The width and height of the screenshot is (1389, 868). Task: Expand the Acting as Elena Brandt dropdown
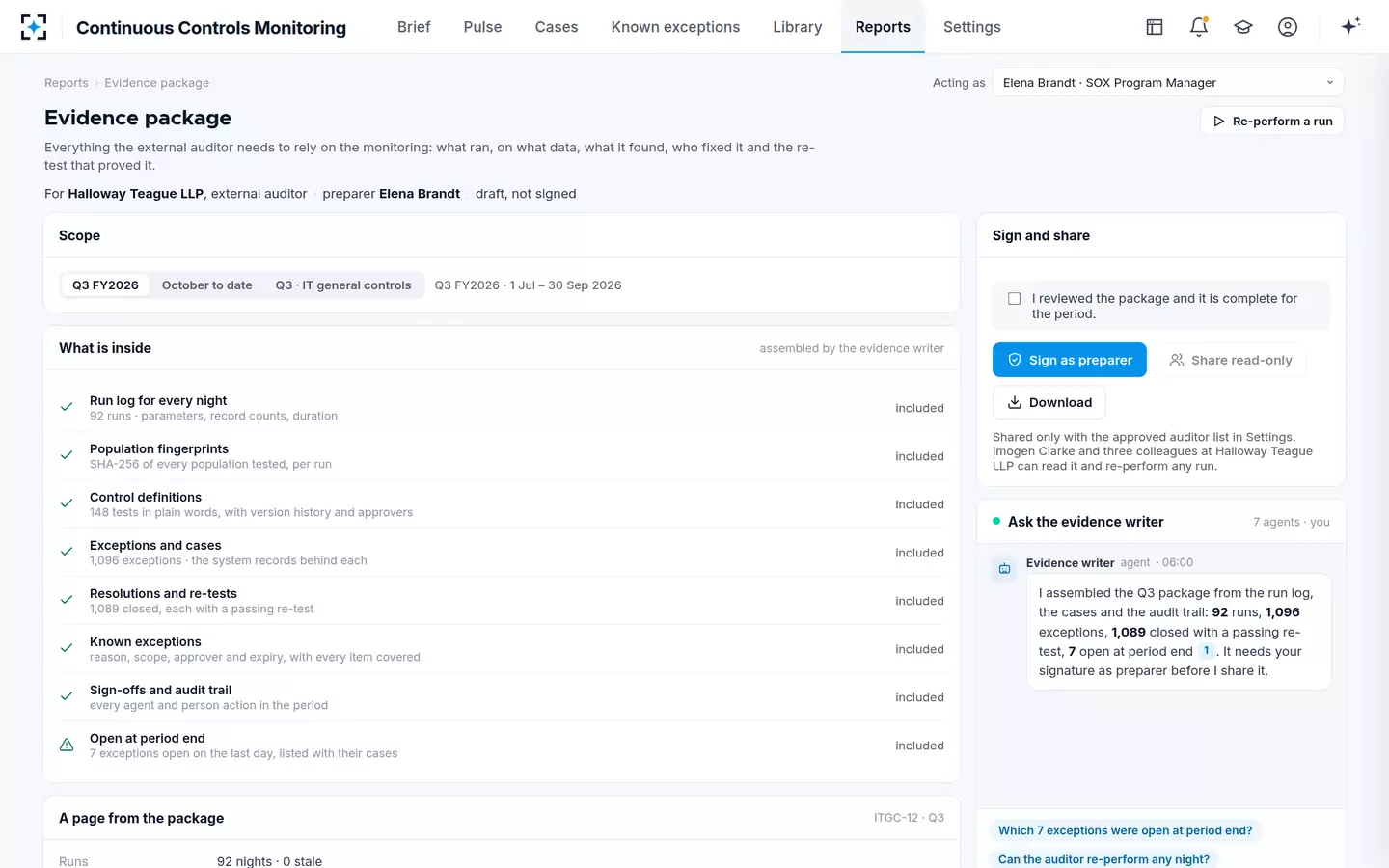(x=1168, y=83)
